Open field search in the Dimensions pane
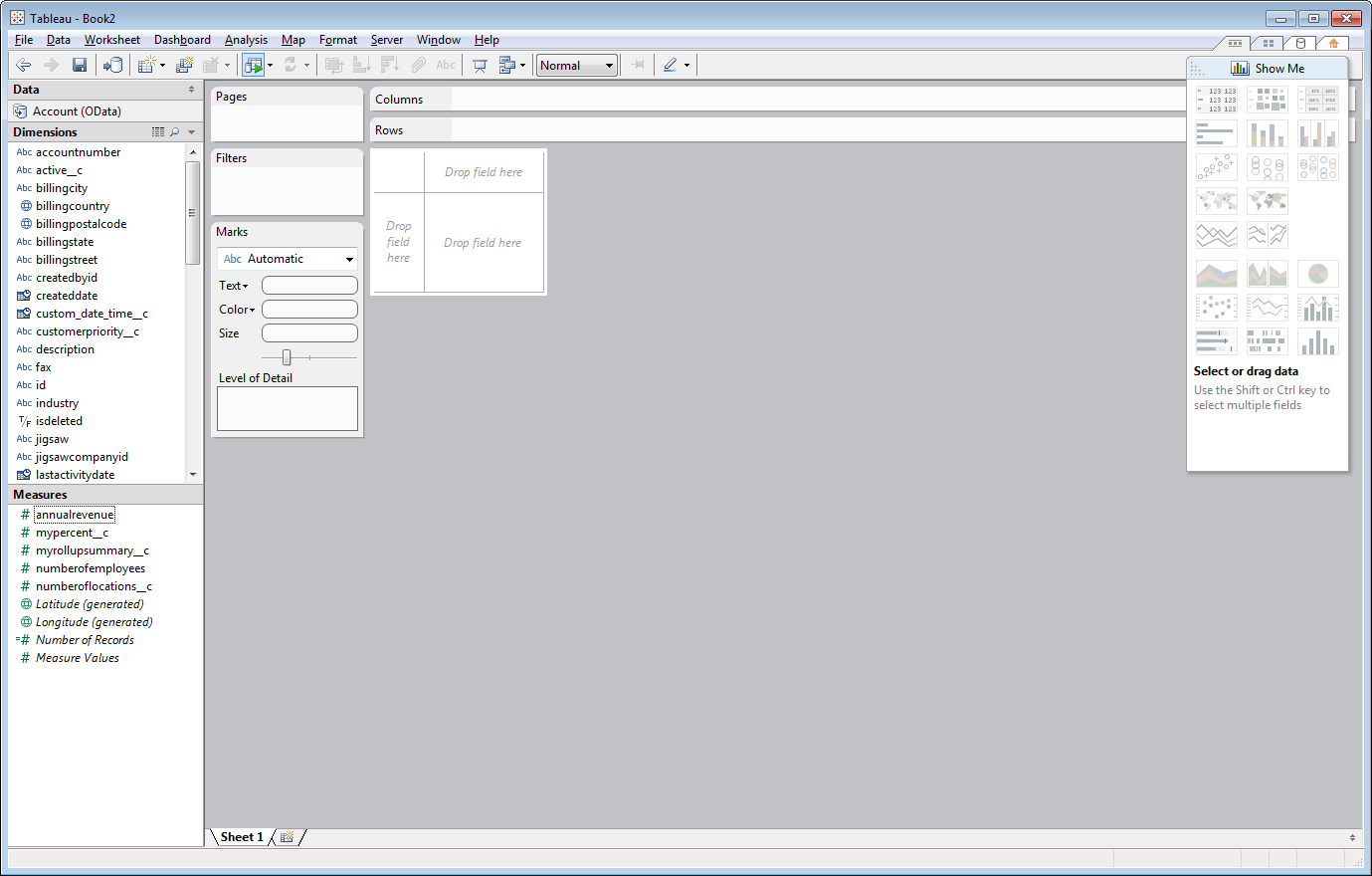The width and height of the screenshot is (1372, 876). [175, 131]
